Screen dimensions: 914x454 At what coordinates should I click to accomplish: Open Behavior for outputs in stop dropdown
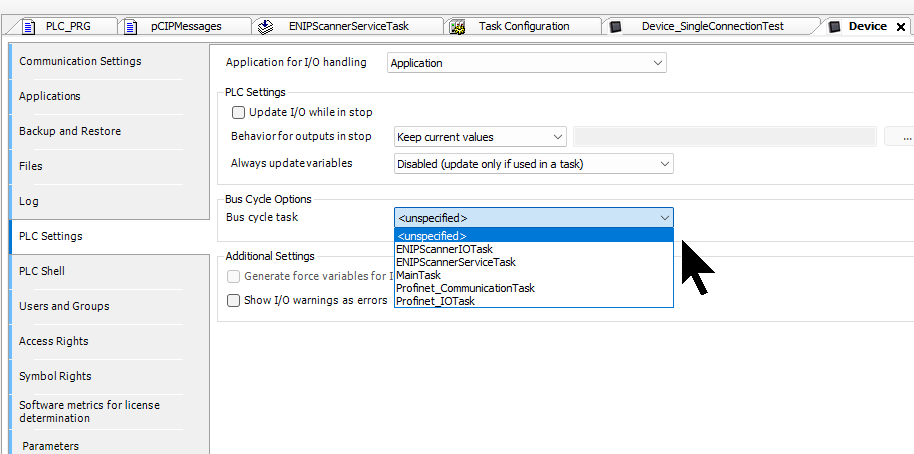480,137
